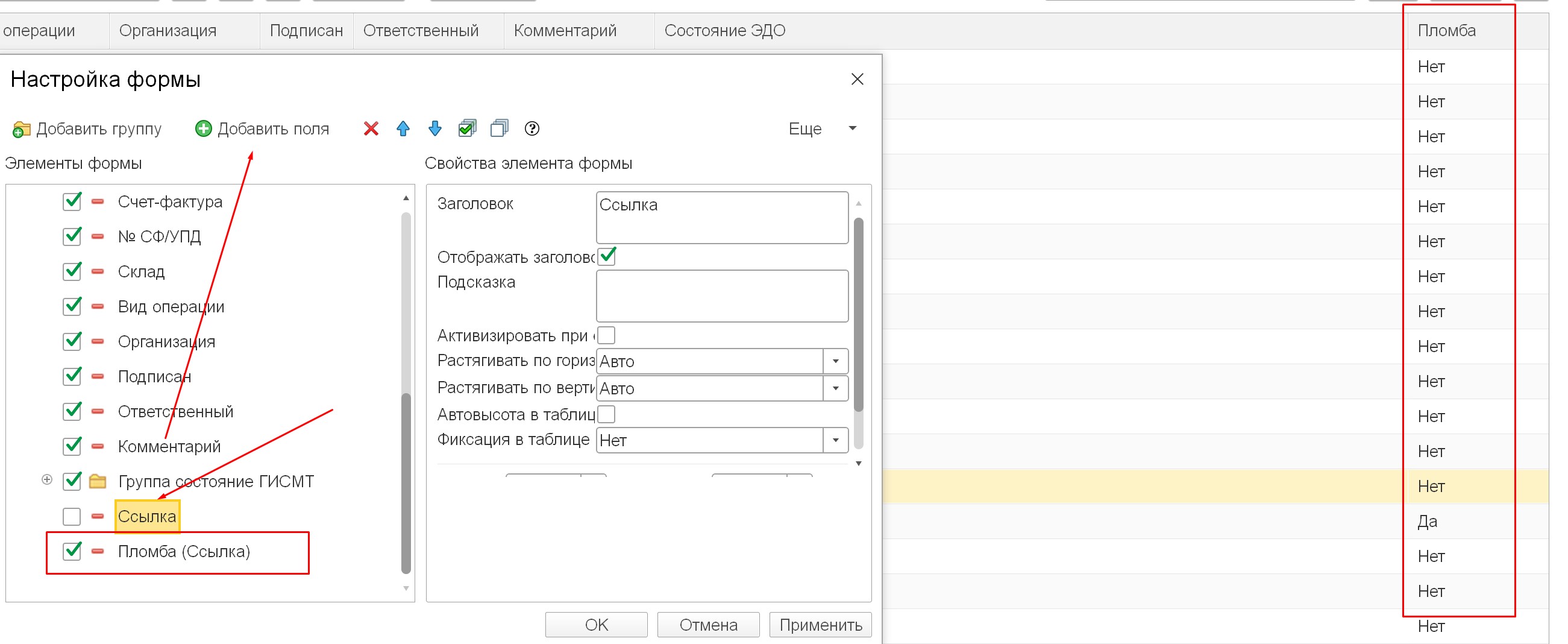This screenshot has height=644, width=1568.
Task: Click elements list scroll up arrow
Action: click(x=406, y=198)
